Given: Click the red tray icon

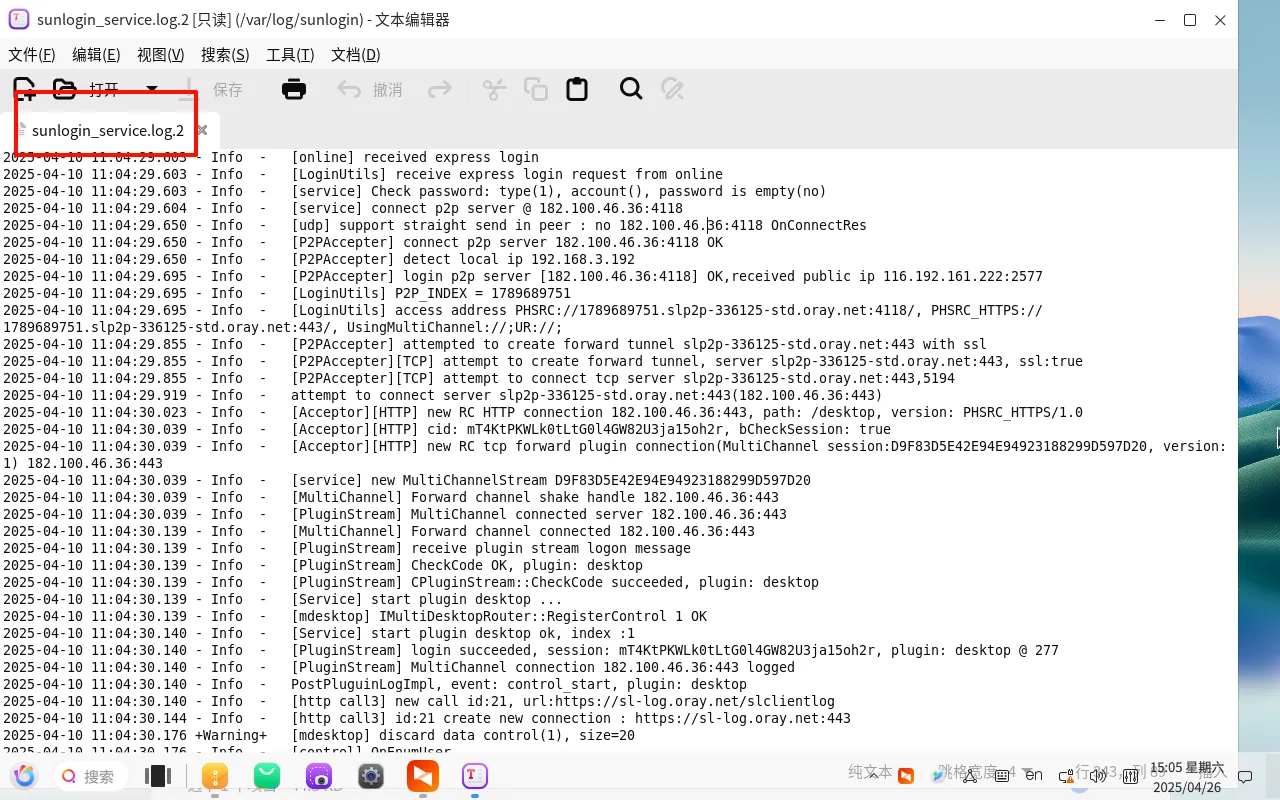Looking at the screenshot, I should (906, 775).
